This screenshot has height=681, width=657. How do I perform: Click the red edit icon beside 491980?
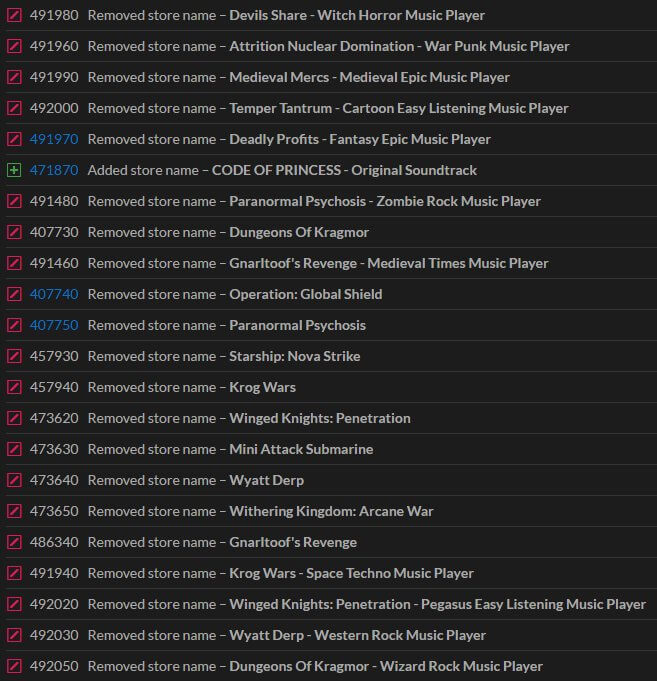tap(14, 16)
